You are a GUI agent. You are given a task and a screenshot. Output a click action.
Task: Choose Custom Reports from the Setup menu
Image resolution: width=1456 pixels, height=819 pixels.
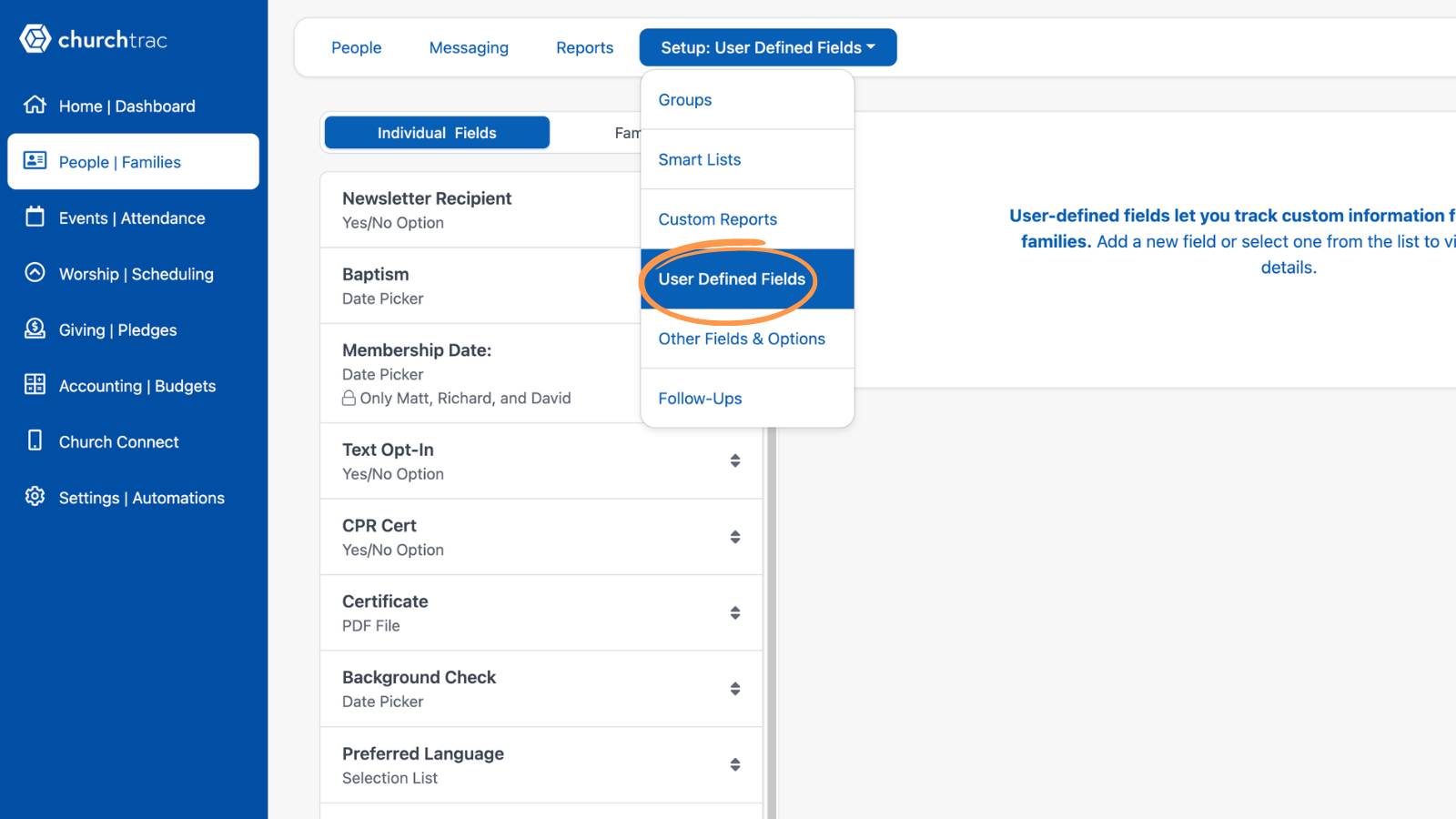point(747,219)
